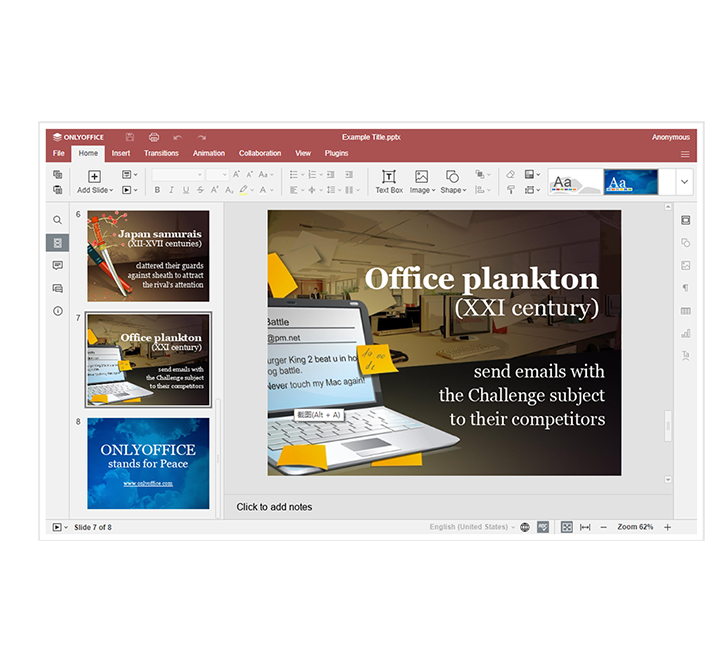Switch to the Insert tab
This screenshot has width=725, height=670.
click(121, 153)
